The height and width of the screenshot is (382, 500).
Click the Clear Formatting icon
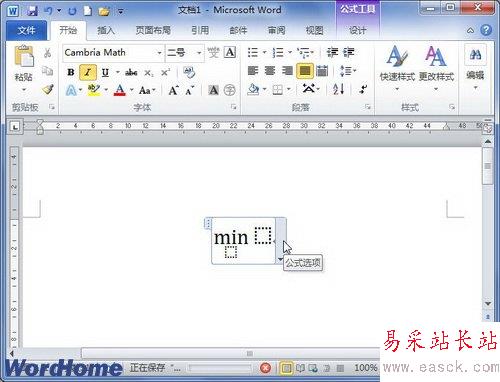tap(189, 72)
